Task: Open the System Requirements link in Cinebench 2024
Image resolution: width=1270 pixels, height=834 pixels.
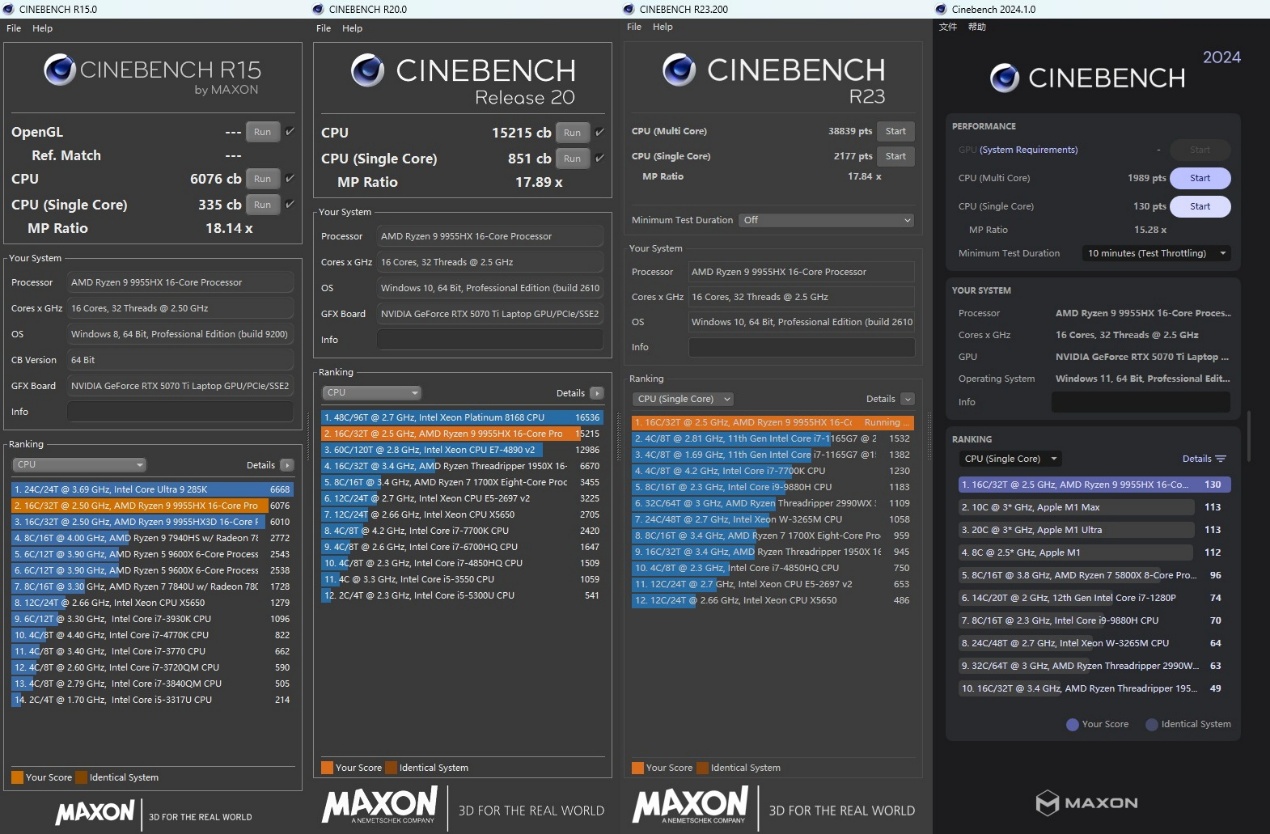Action: coord(1028,150)
